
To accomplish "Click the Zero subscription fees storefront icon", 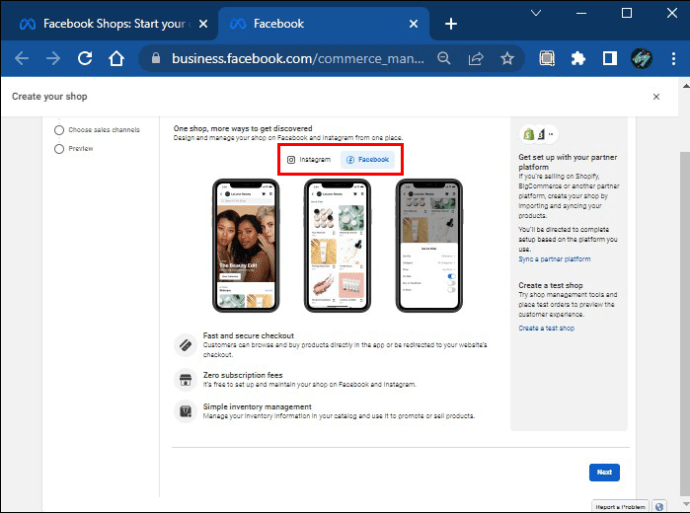I will click(186, 380).
